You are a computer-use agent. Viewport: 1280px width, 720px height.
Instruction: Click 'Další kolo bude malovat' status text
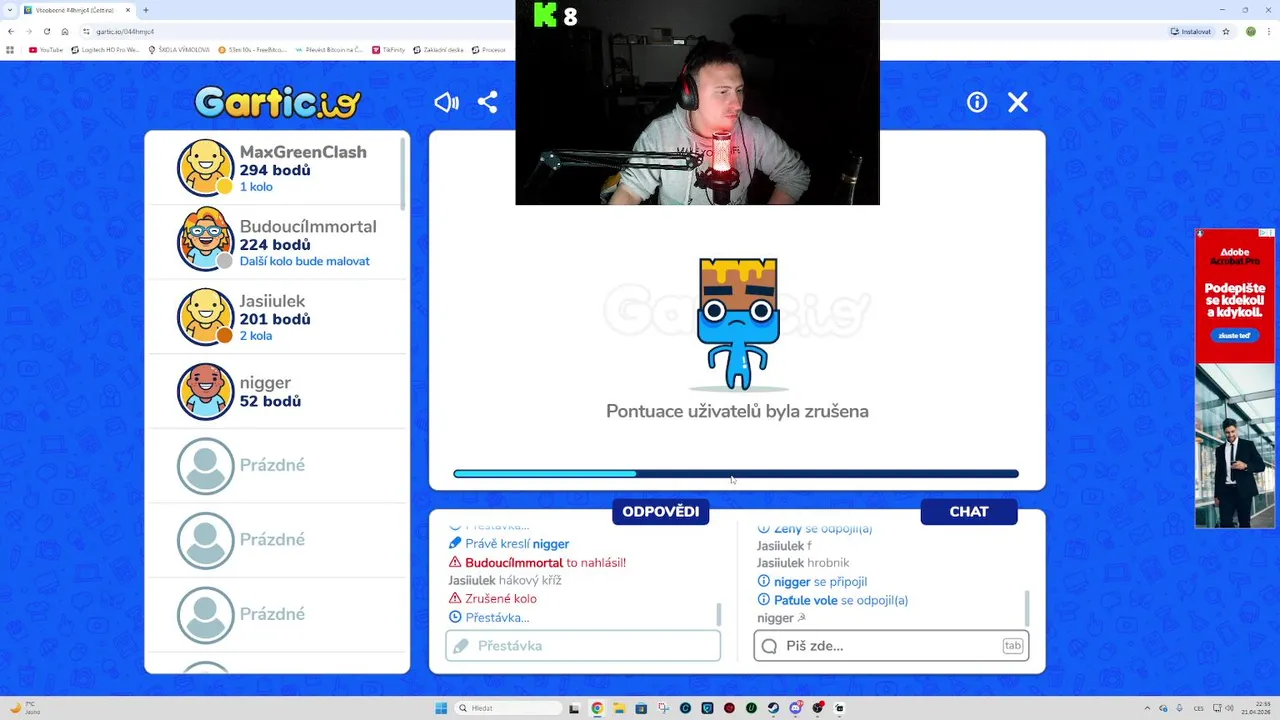(x=305, y=262)
